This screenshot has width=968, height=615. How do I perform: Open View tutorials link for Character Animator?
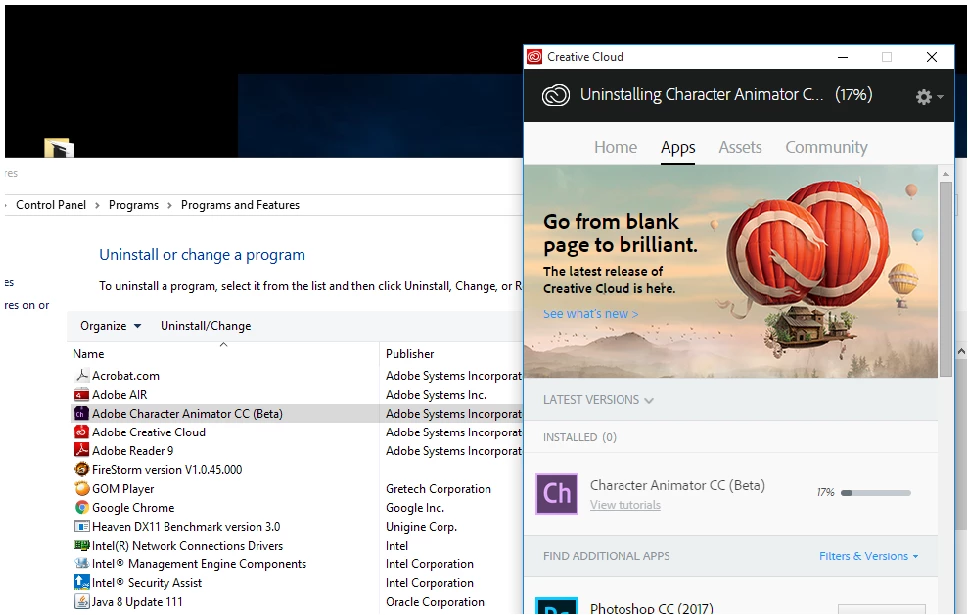click(x=625, y=505)
